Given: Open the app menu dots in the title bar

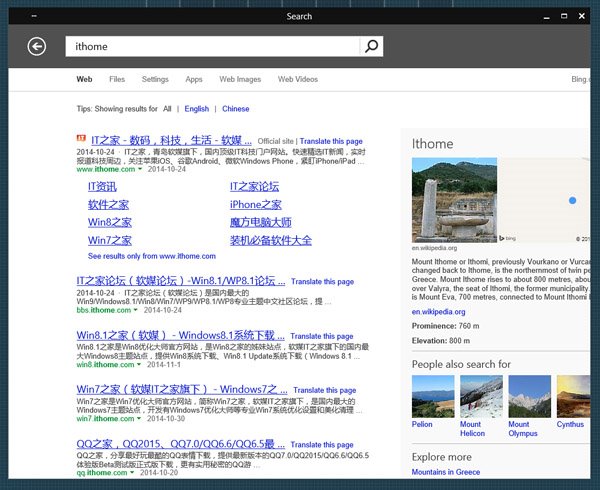Looking at the screenshot, I should click(34, 16).
